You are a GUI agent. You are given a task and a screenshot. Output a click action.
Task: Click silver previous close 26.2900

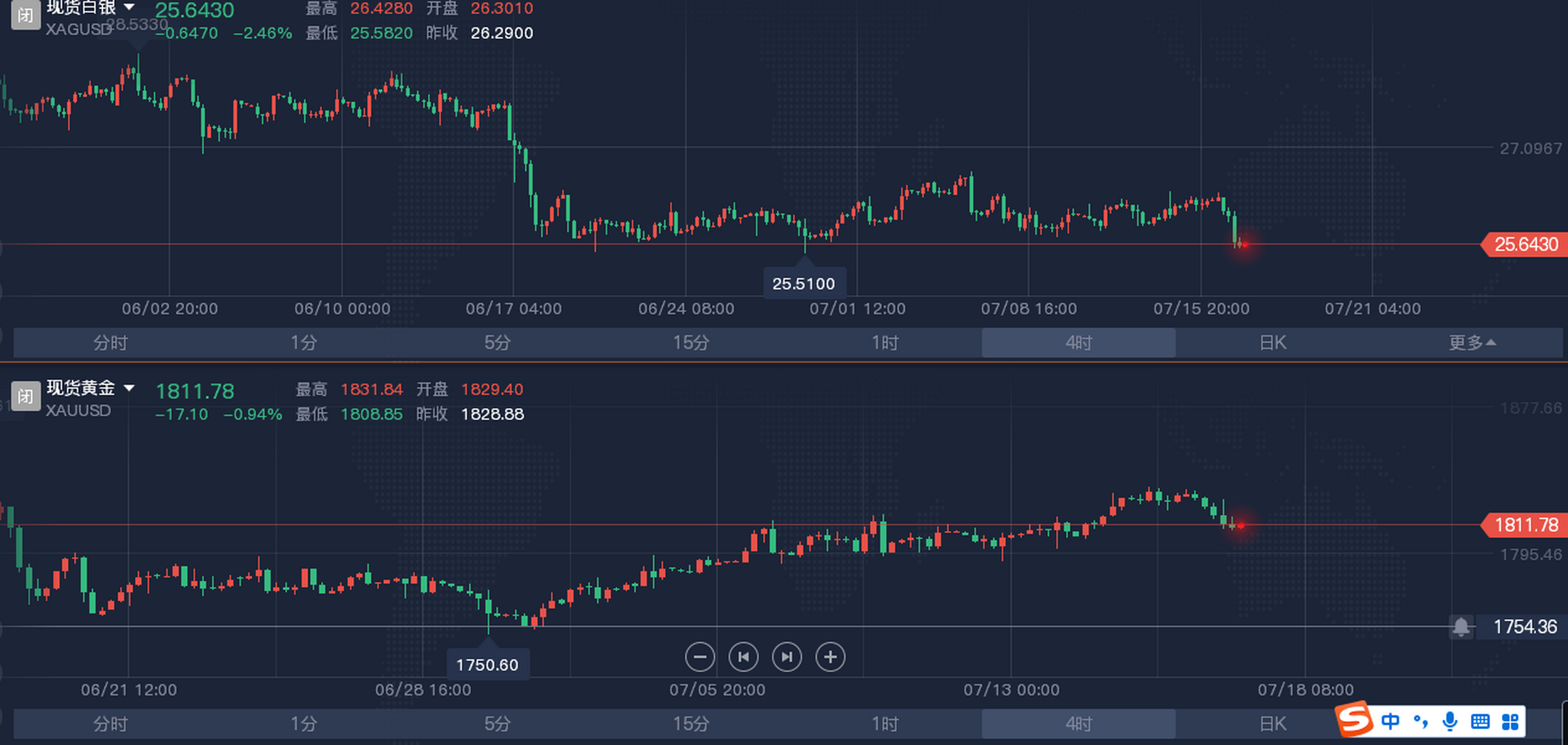coord(502,33)
